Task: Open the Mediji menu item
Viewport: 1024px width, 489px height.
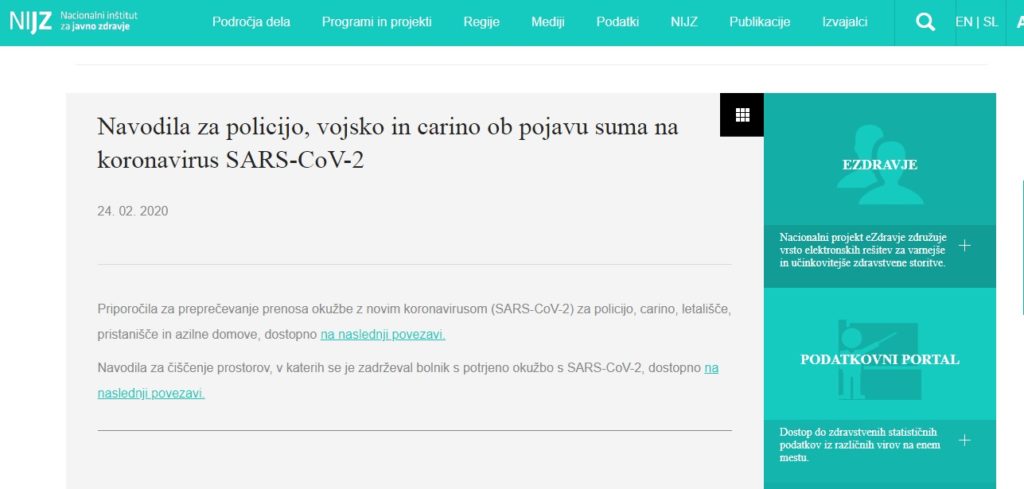Action: point(547,22)
